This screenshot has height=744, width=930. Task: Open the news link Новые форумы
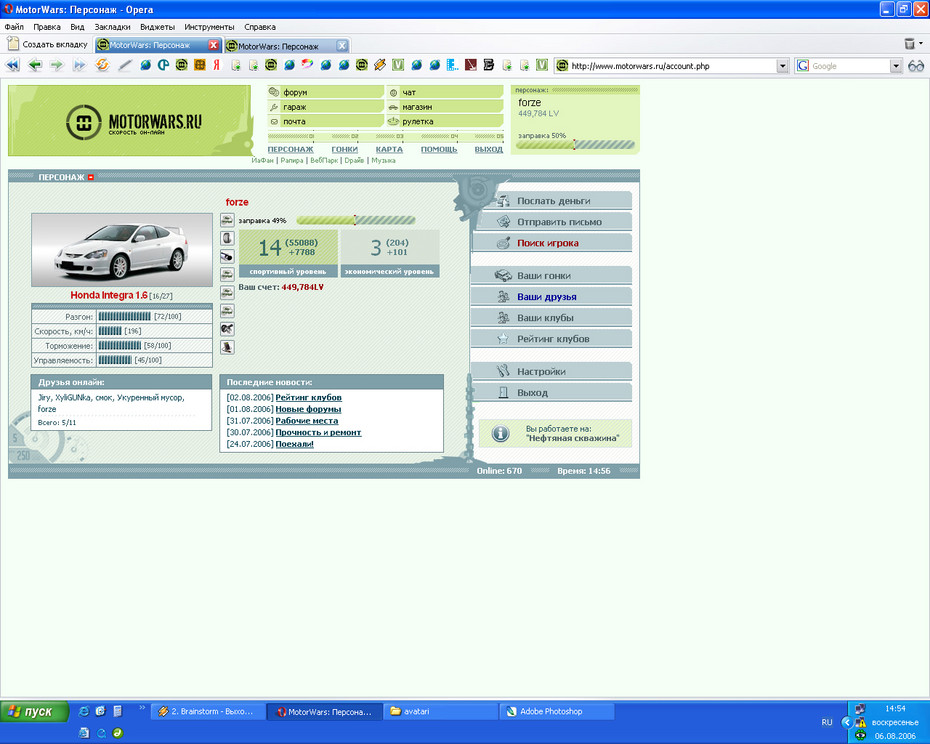[x=308, y=409]
